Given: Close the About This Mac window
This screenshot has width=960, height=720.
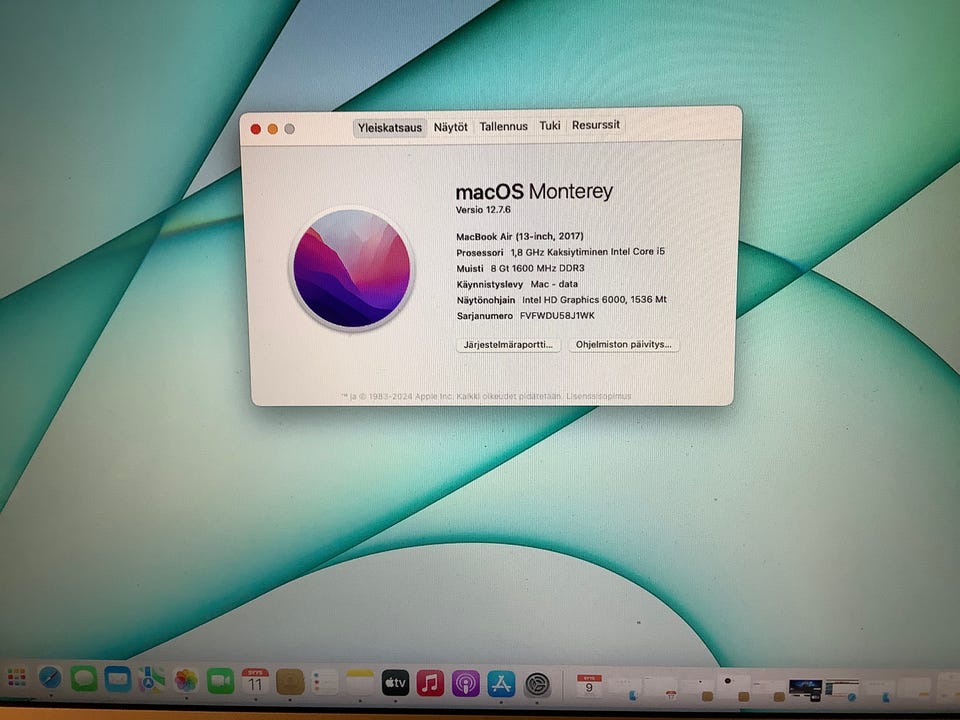Looking at the screenshot, I should (256, 129).
